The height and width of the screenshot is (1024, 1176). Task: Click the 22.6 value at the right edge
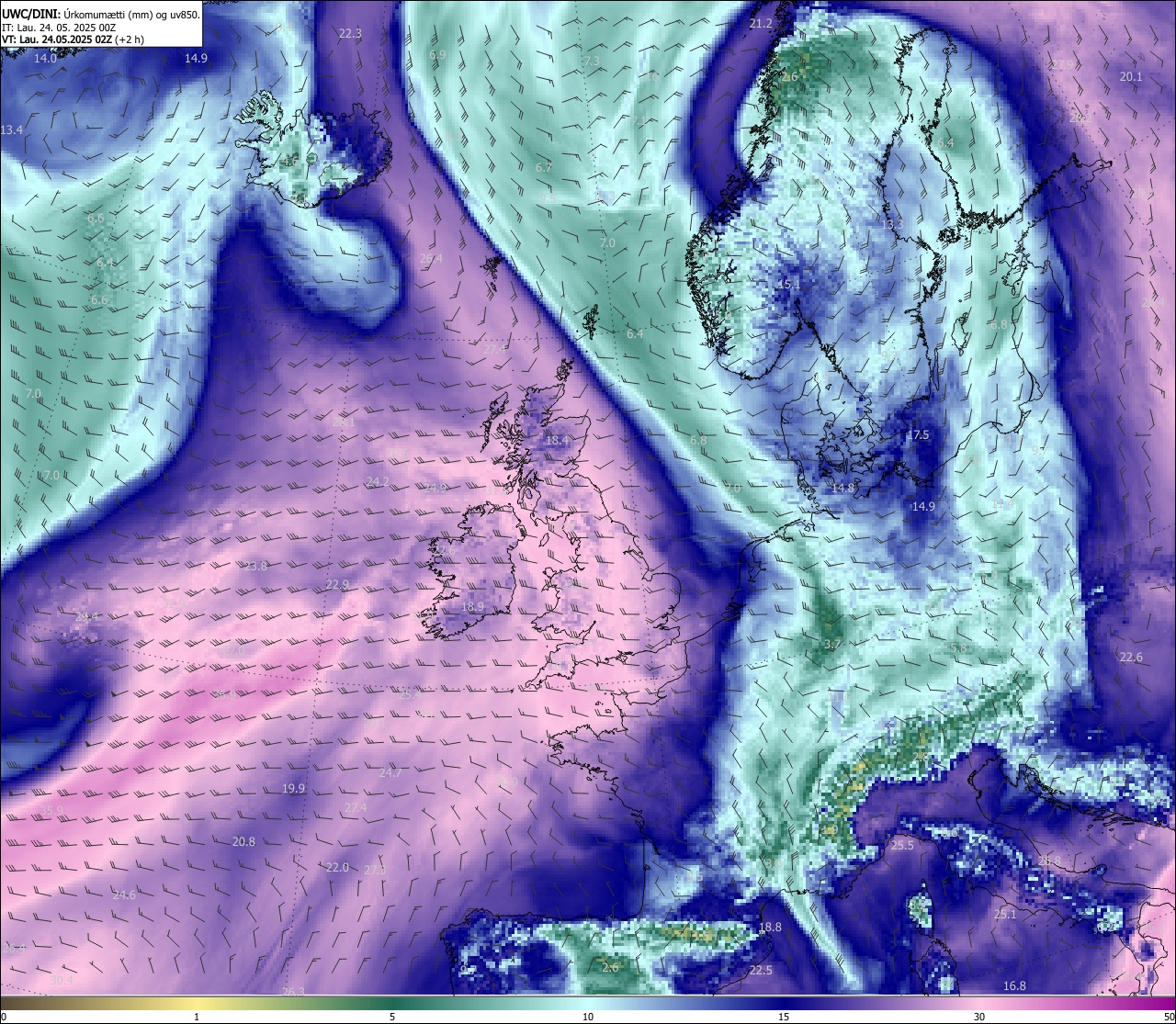1131,657
